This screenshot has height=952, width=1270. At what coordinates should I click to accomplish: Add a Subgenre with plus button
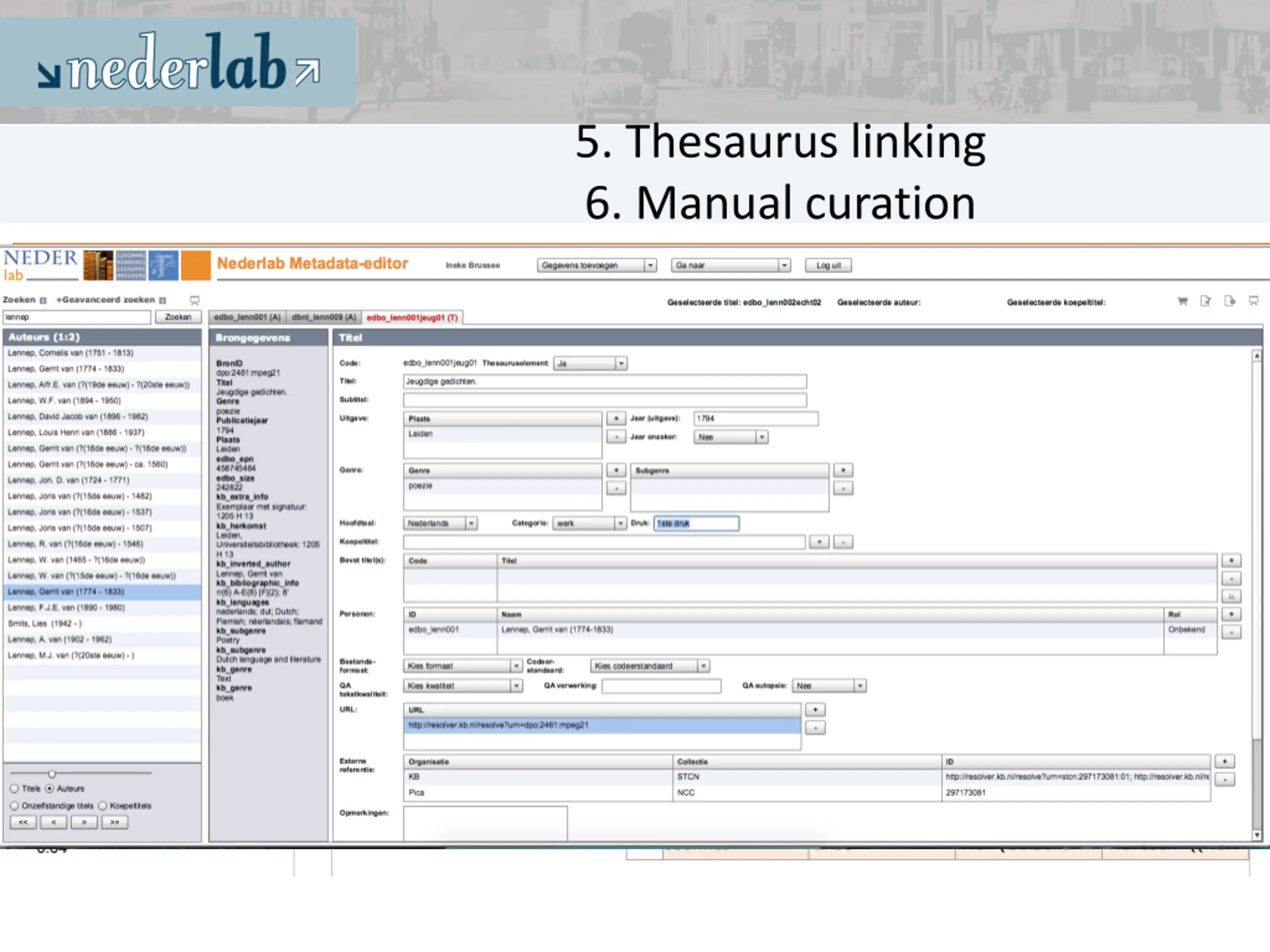[843, 470]
